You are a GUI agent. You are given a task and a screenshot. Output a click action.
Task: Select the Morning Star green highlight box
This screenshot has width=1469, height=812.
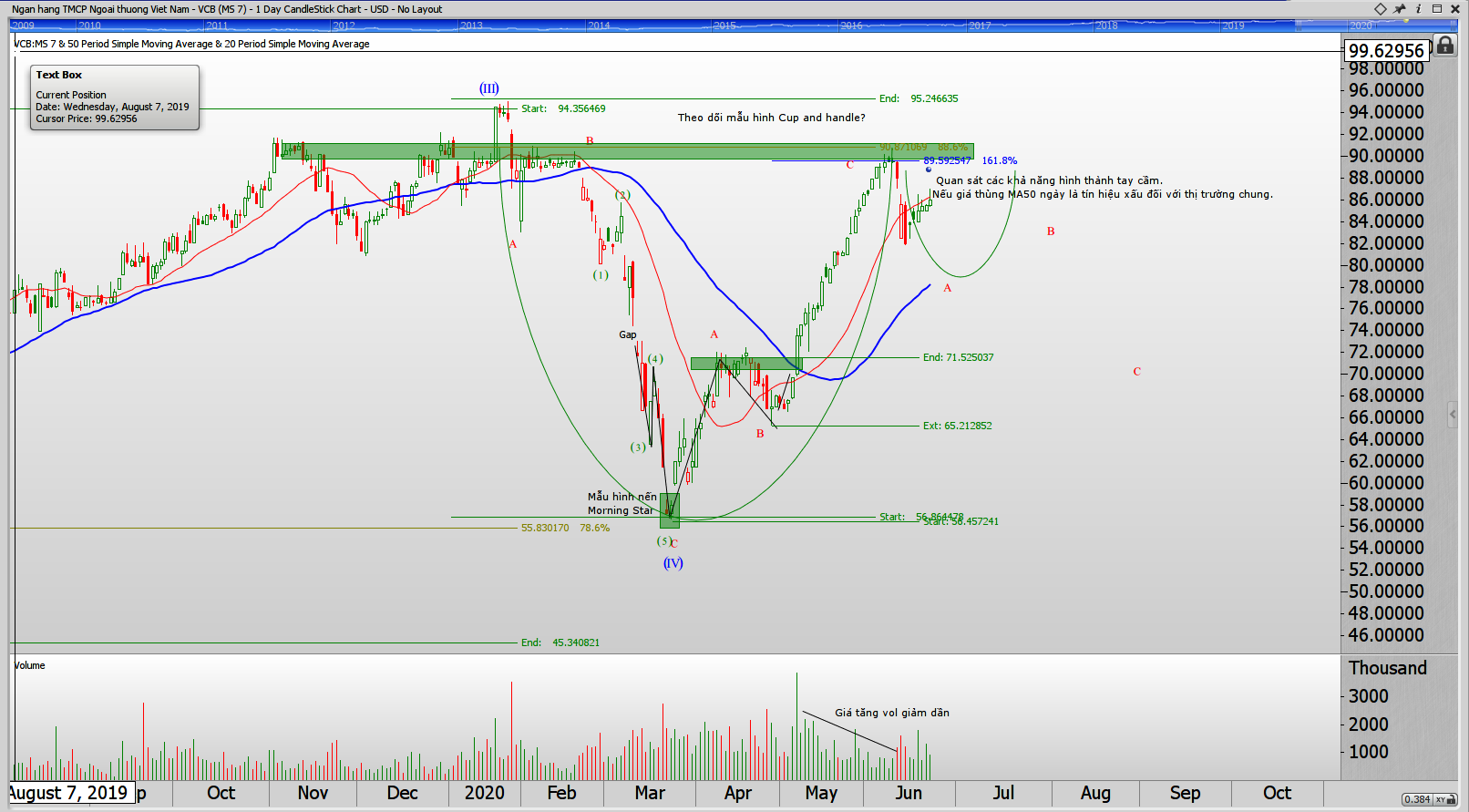pyautogui.click(x=669, y=510)
